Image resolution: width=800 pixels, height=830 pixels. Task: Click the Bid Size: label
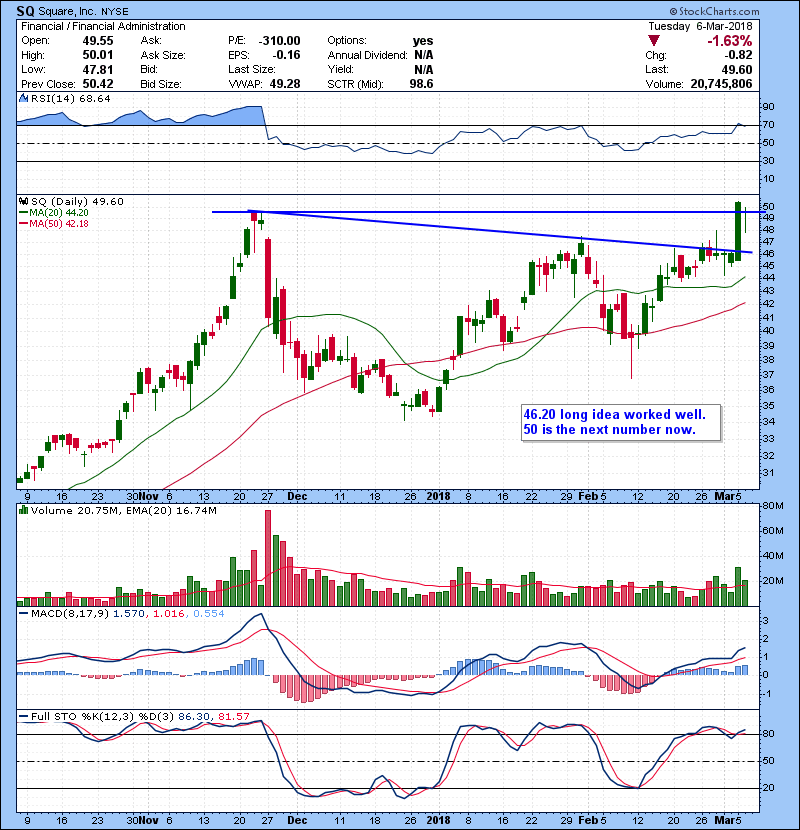[160, 84]
